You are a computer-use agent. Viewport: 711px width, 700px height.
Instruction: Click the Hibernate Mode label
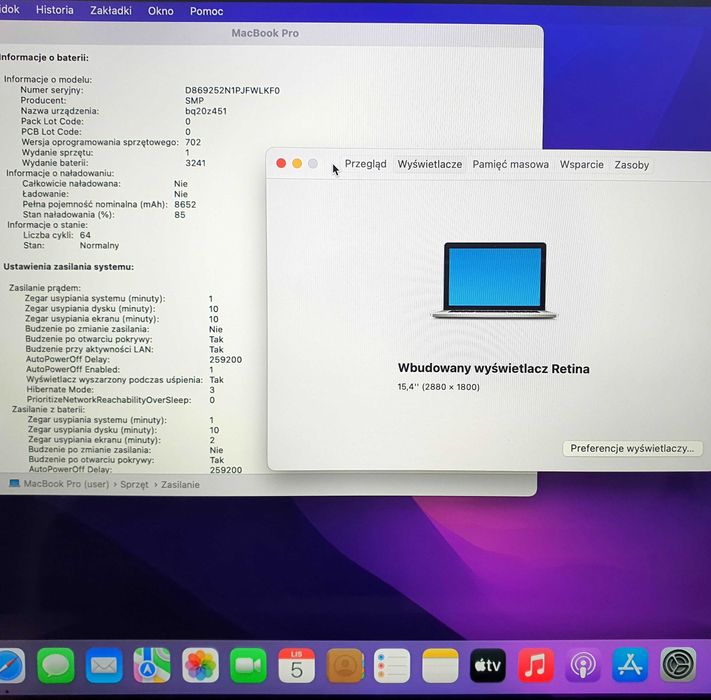click(x=60, y=389)
